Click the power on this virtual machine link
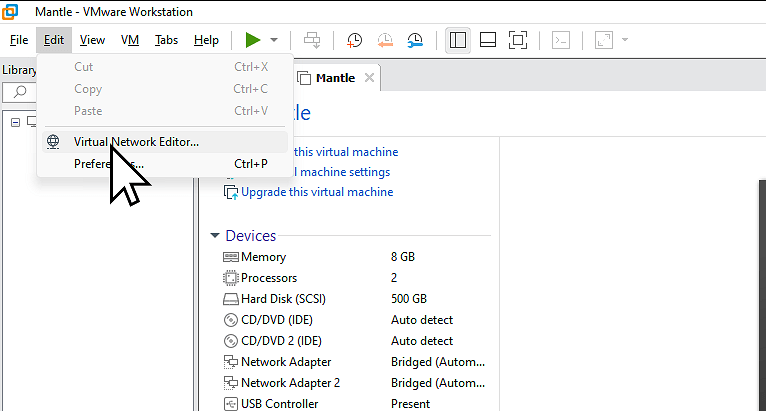 [x=346, y=152]
